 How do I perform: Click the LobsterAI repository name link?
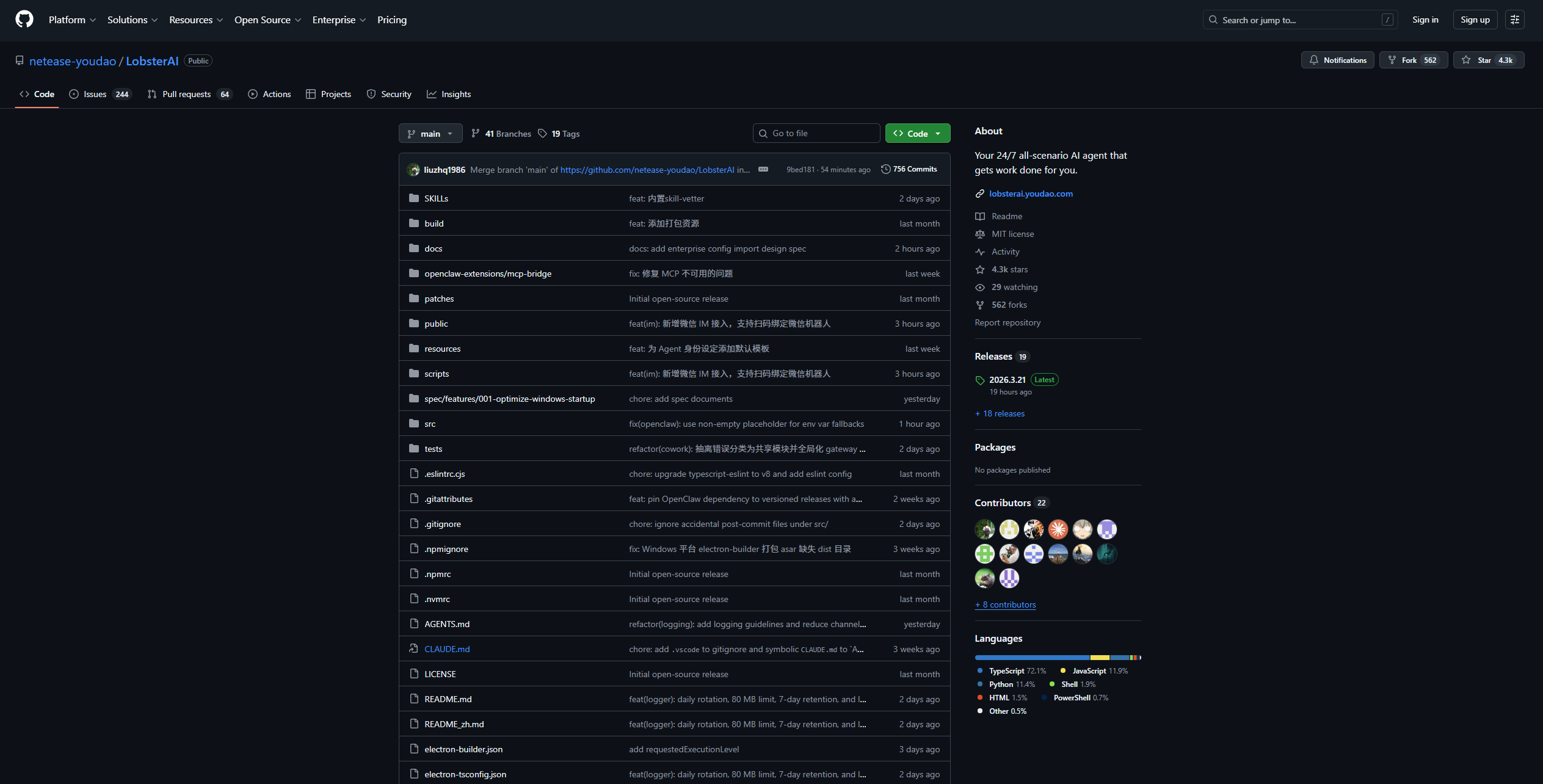[x=152, y=61]
